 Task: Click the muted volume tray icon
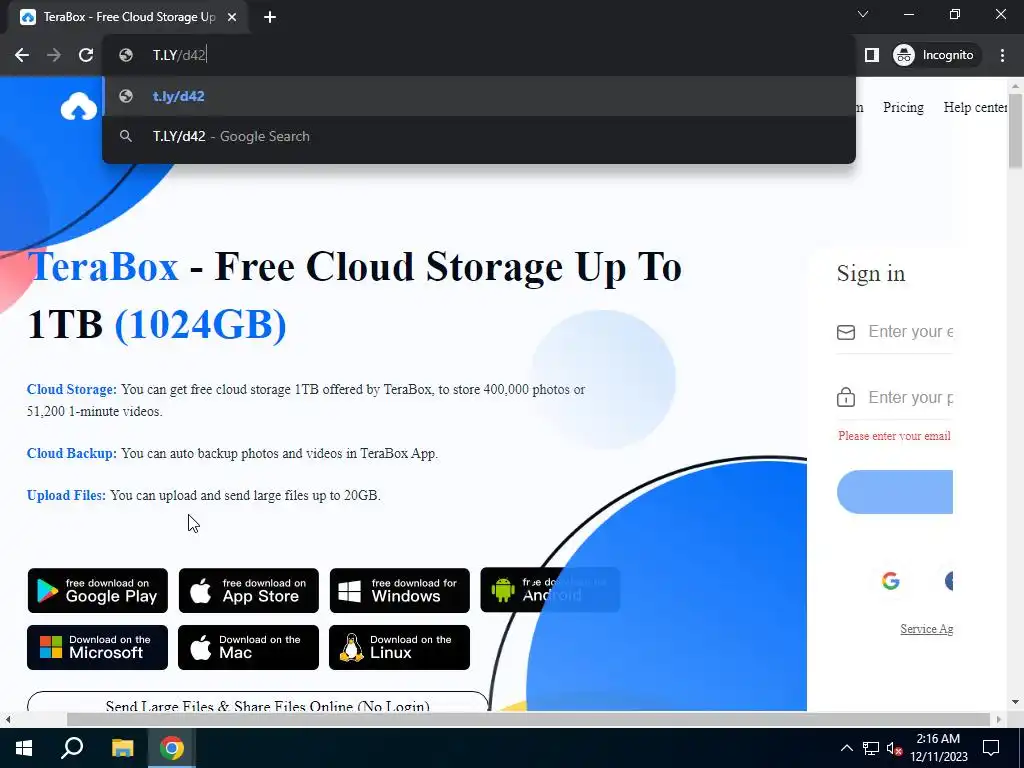895,748
